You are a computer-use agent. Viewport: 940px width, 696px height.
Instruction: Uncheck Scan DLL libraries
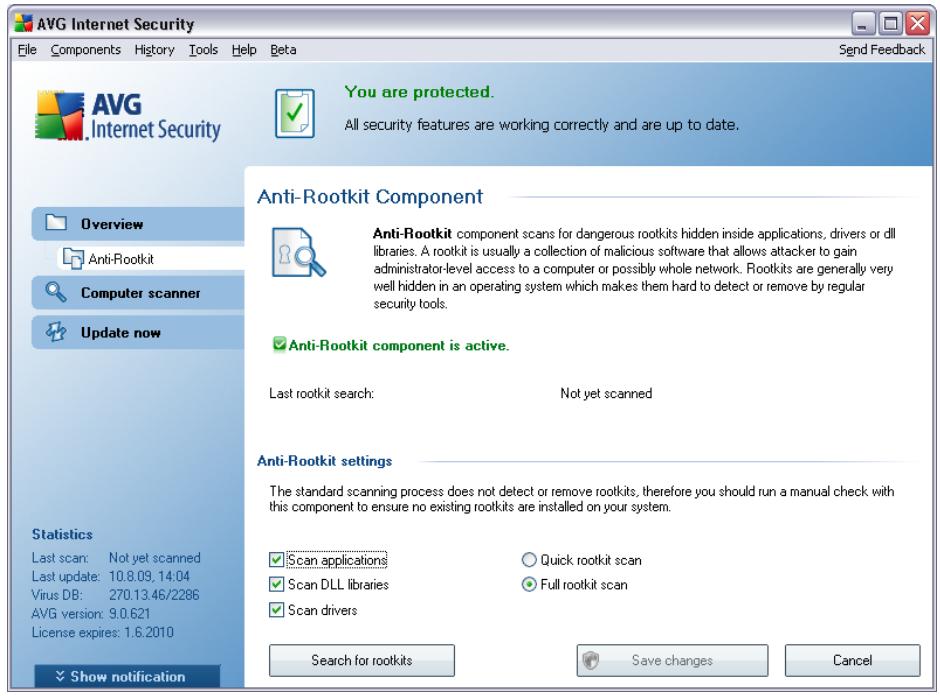coord(276,584)
